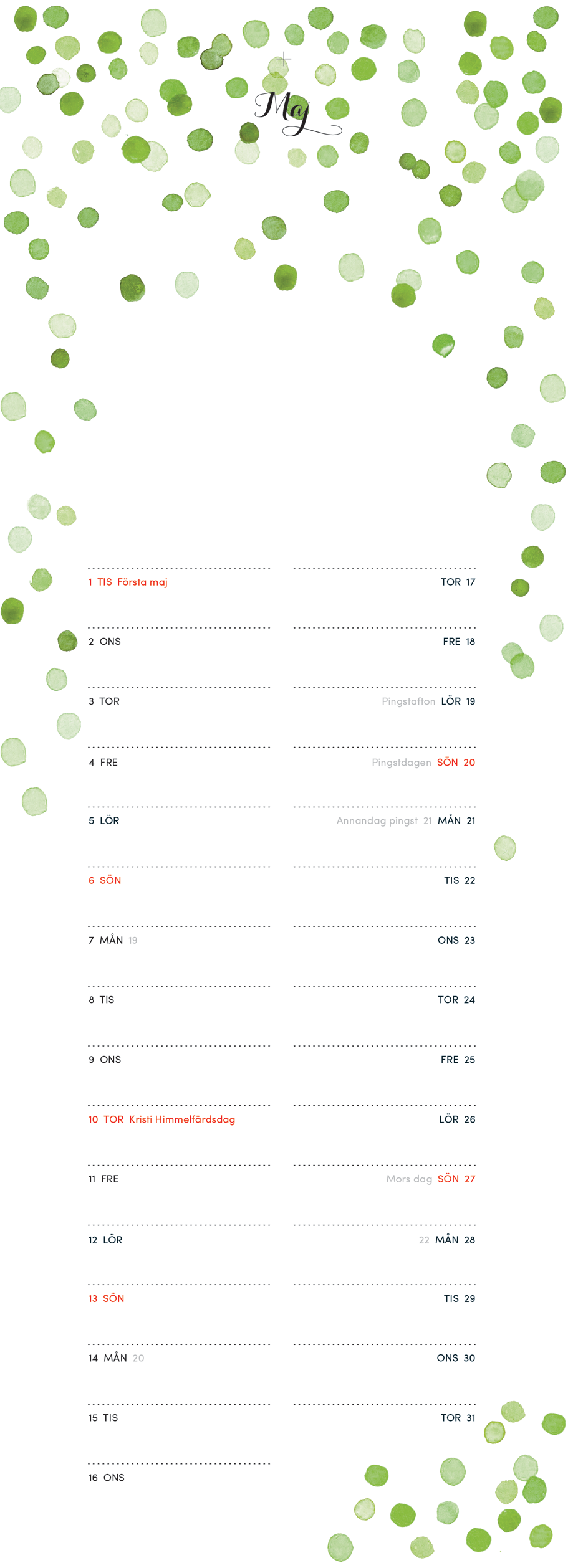Click the plus mark above Maj
The image size is (568, 1568).
pyautogui.click(x=284, y=59)
